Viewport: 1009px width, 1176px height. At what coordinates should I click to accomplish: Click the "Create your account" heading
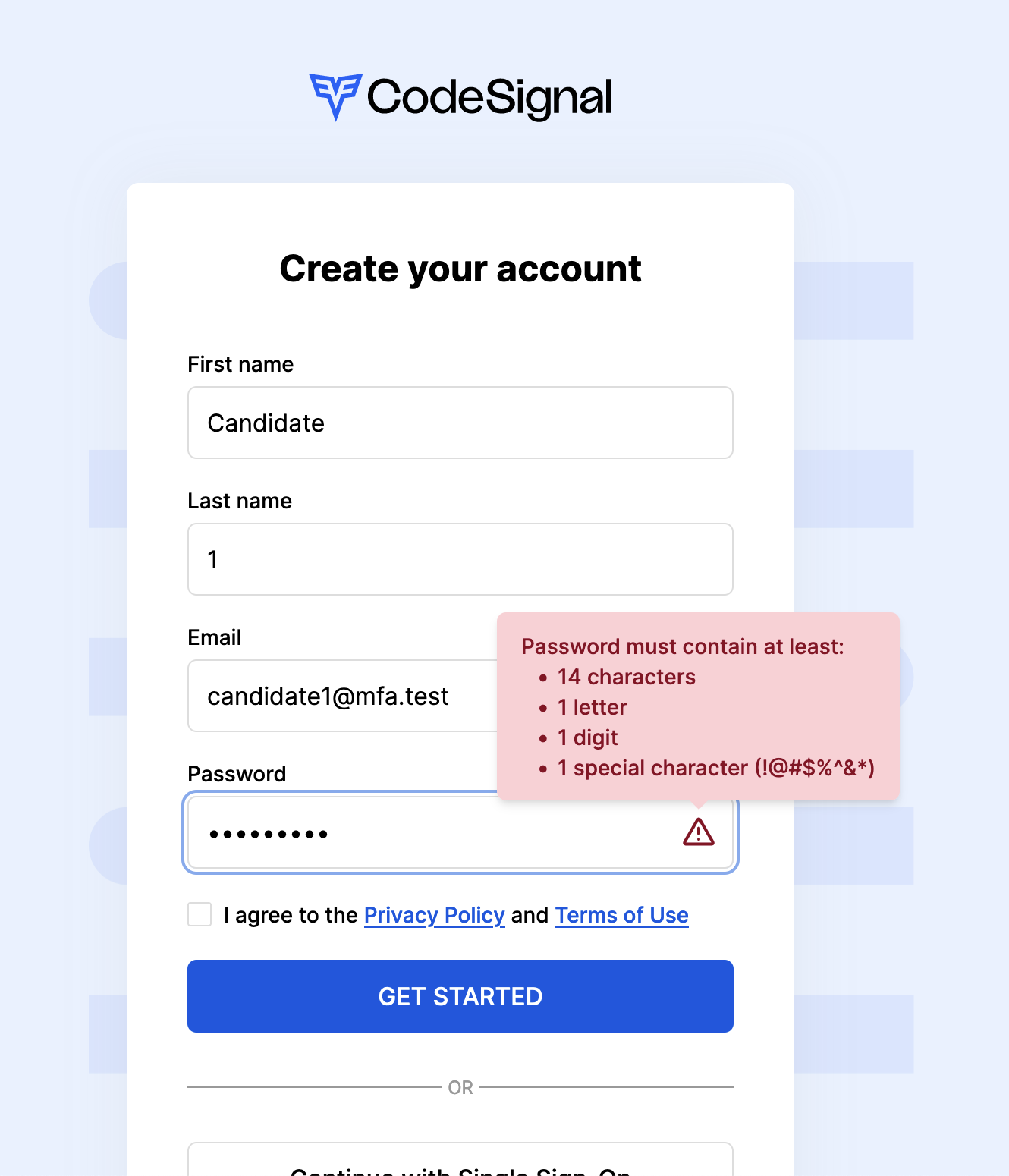coord(460,268)
